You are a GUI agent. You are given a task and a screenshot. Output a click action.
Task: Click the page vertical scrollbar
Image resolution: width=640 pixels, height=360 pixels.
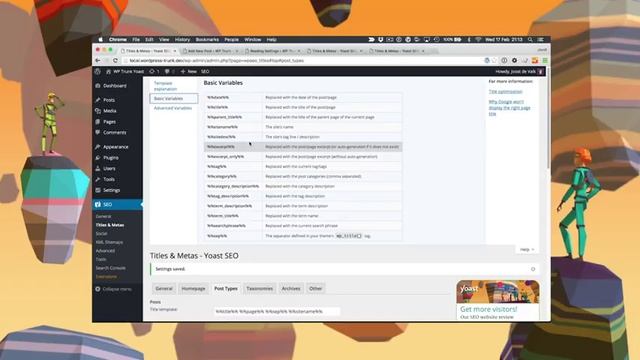(548, 118)
